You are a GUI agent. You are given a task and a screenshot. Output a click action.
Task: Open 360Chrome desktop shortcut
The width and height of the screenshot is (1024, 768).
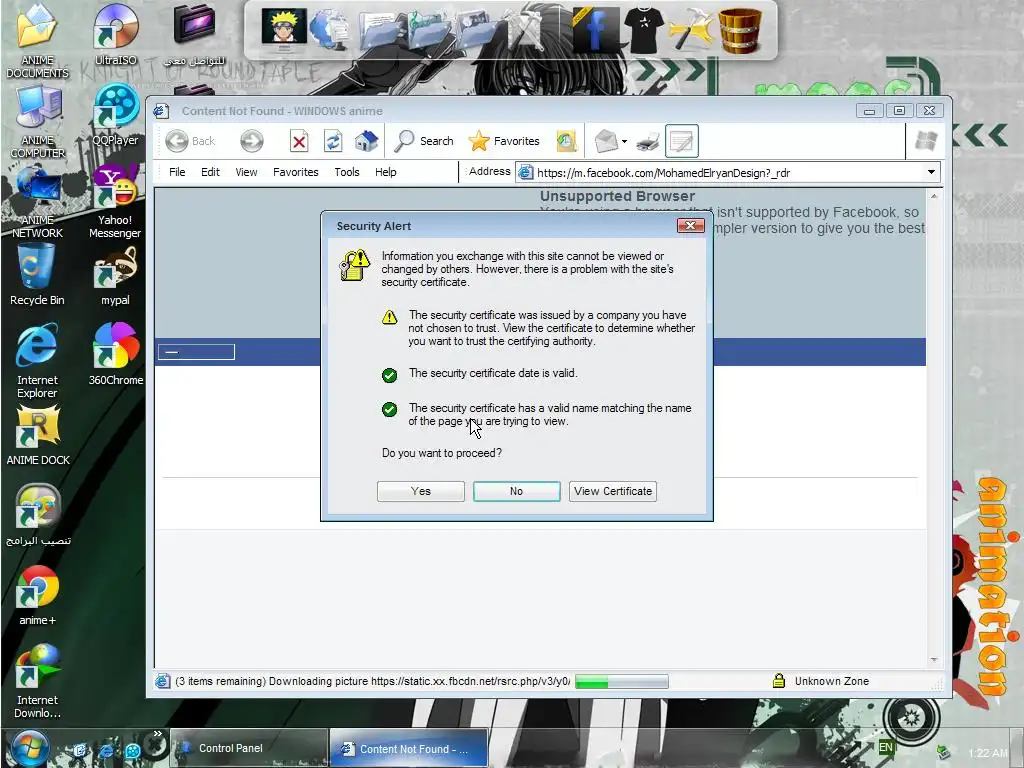(116, 355)
